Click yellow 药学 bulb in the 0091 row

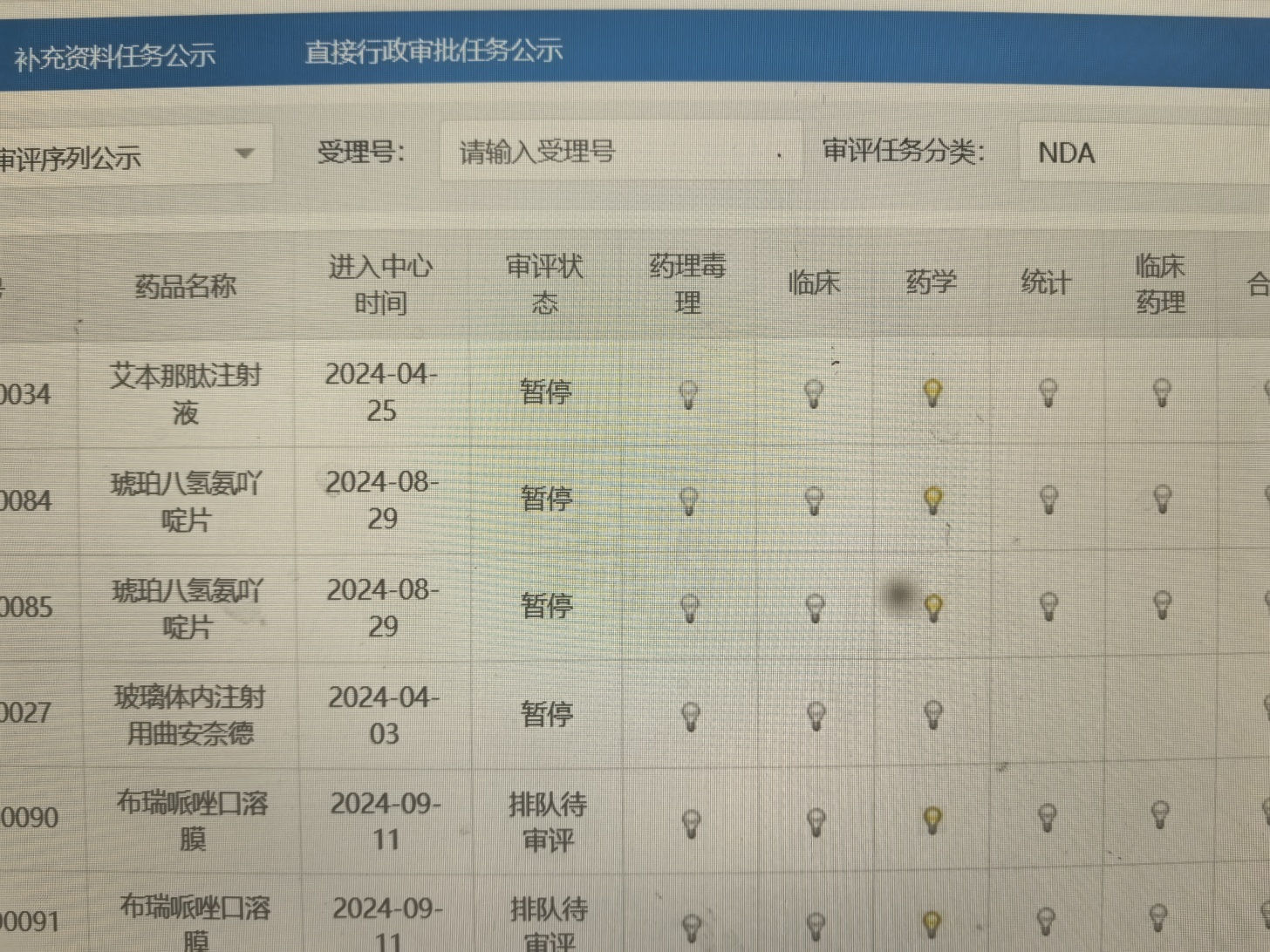932,924
